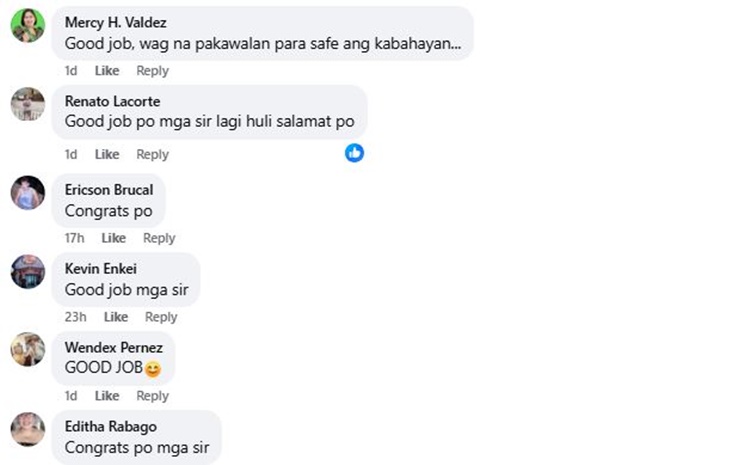Like Mercy H. Valdez's comment
750x465 pixels.
tap(107, 71)
